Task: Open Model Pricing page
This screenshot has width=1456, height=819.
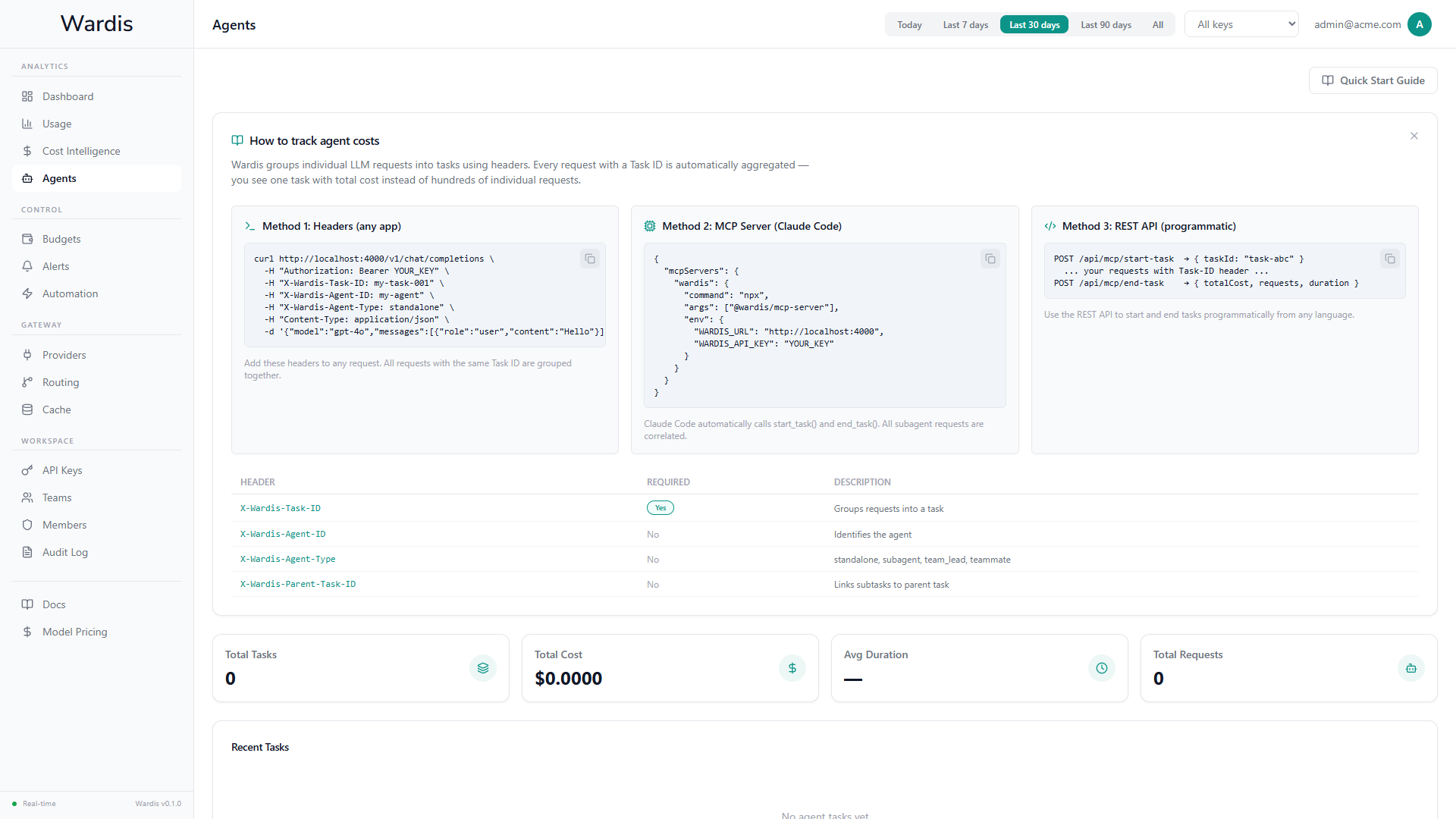Action: [x=97, y=632]
